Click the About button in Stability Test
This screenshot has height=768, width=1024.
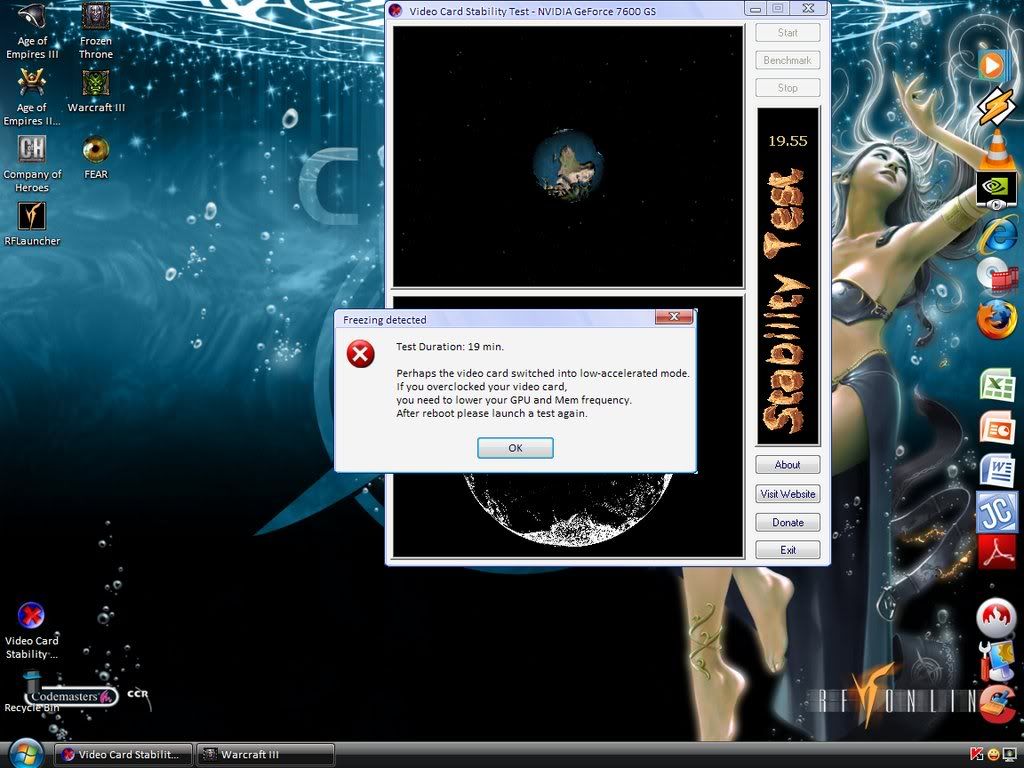[788, 465]
